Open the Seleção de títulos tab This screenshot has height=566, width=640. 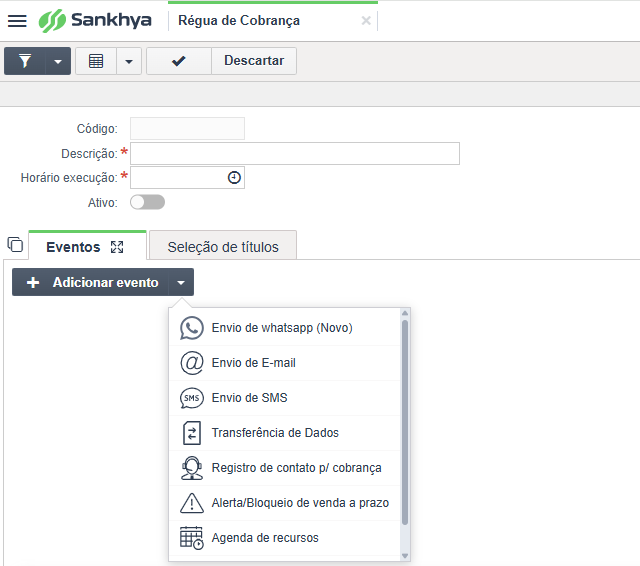pyautogui.click(x=223, y=245)
